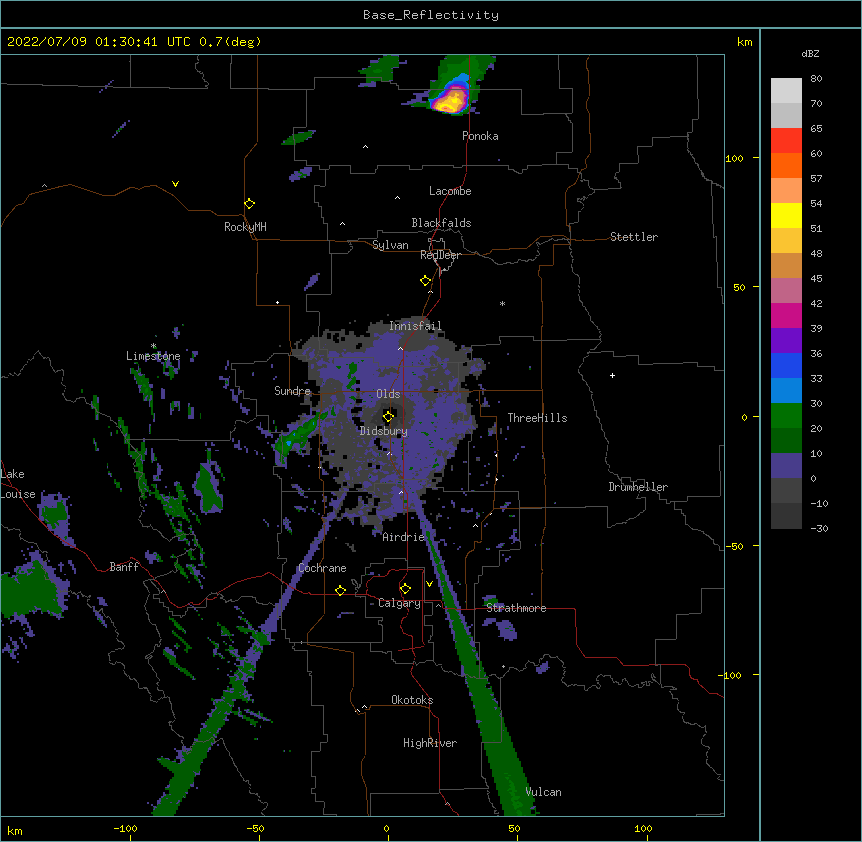Click the RockyMH label
Screen dimensions: 862x842
pos(245,227)
